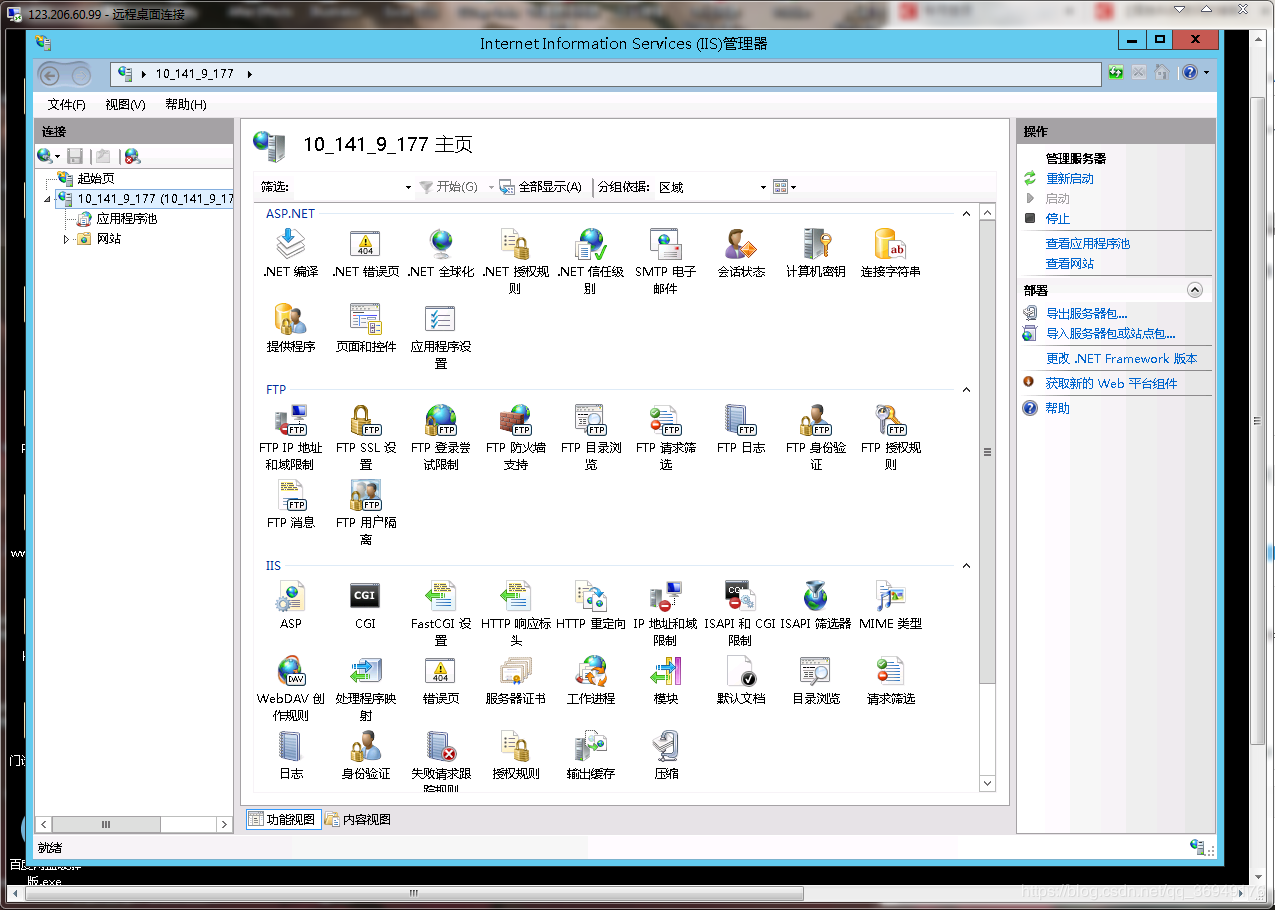Open the FTP 目录浏览 feature
This screenshot has width=1275, height=910.
click(x=590, y=437)
